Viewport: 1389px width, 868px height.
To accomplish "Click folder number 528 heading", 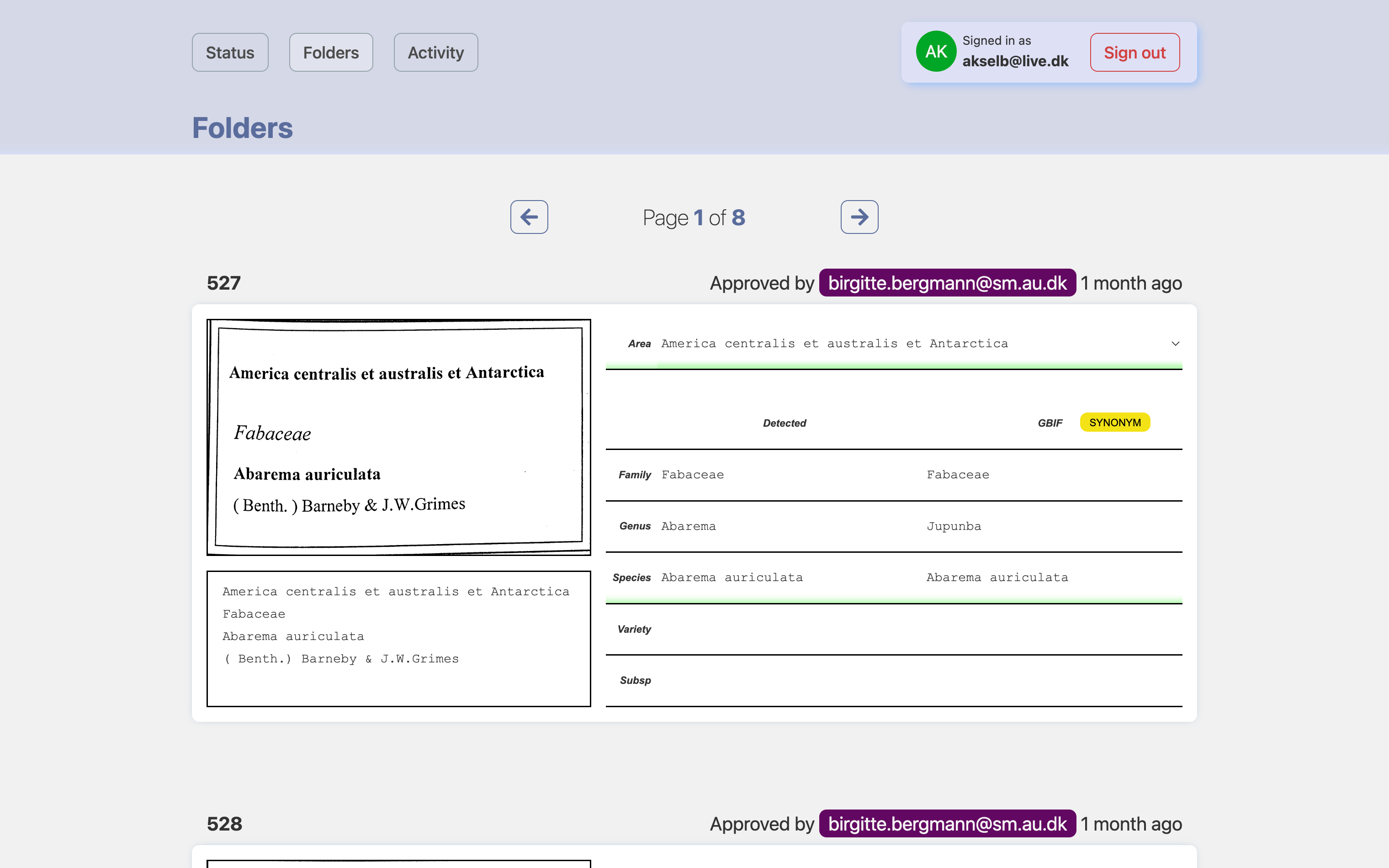I will (x=224, y=823).
